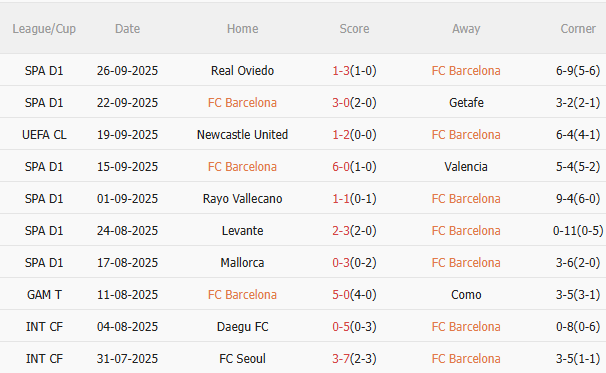Select the League/Cup column header

tap(44, 29)
